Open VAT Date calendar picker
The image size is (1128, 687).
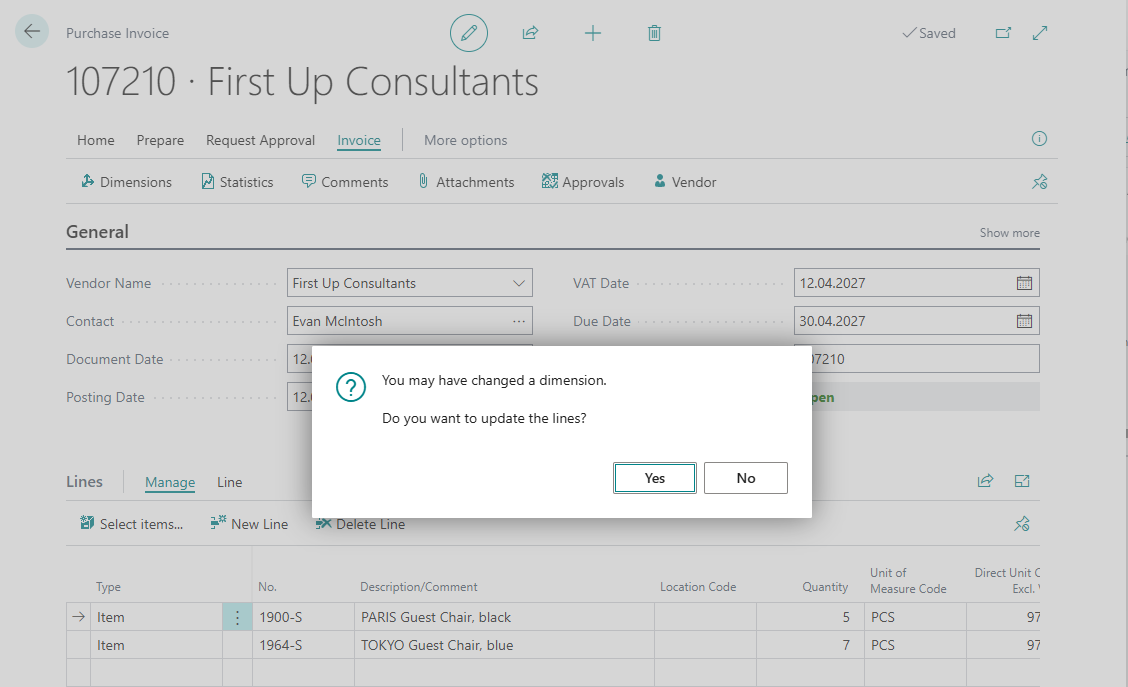(1024, 283)
